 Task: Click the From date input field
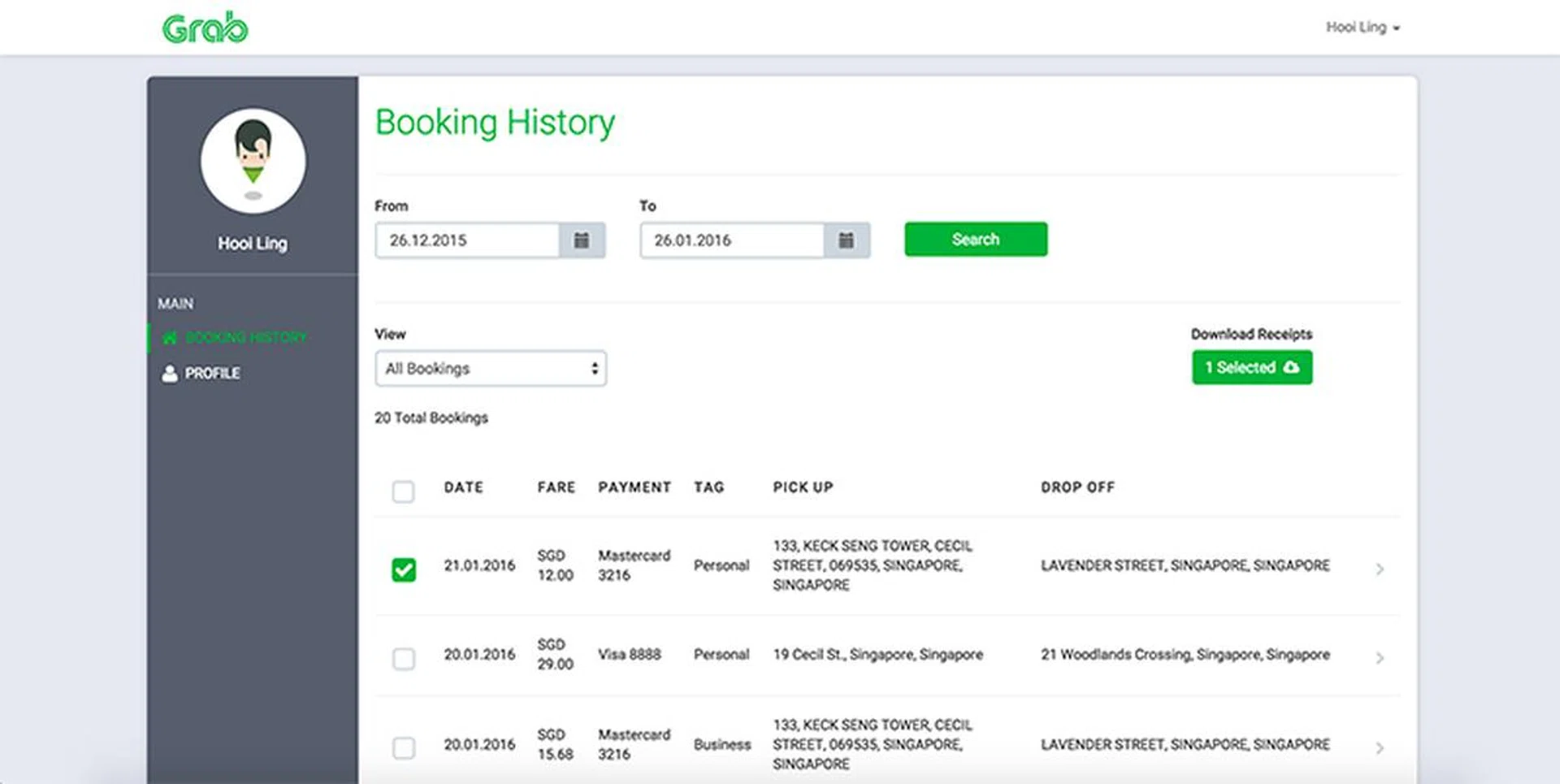(x=467, y=240)
